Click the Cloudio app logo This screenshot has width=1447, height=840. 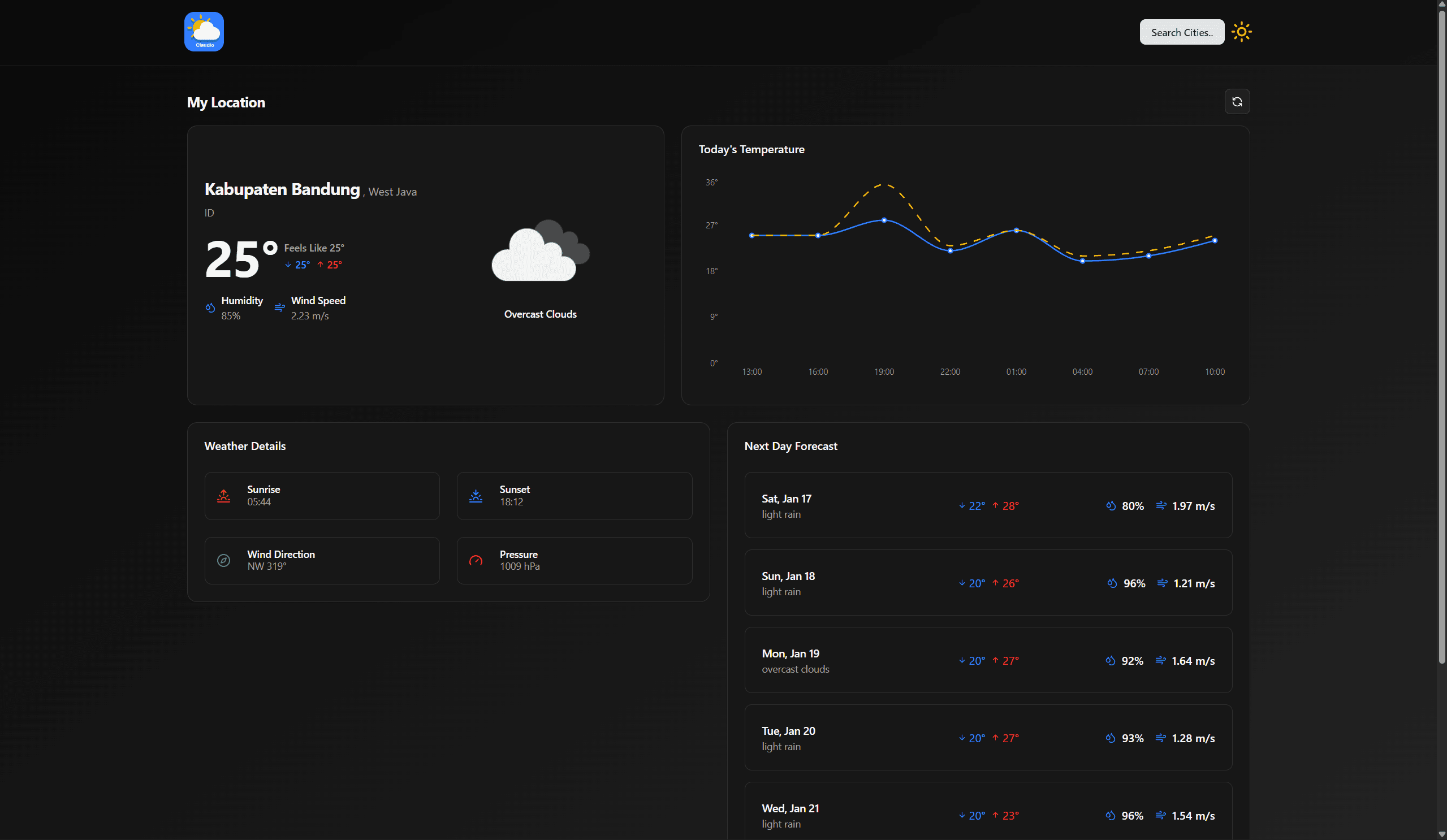[x=204, y=32]
